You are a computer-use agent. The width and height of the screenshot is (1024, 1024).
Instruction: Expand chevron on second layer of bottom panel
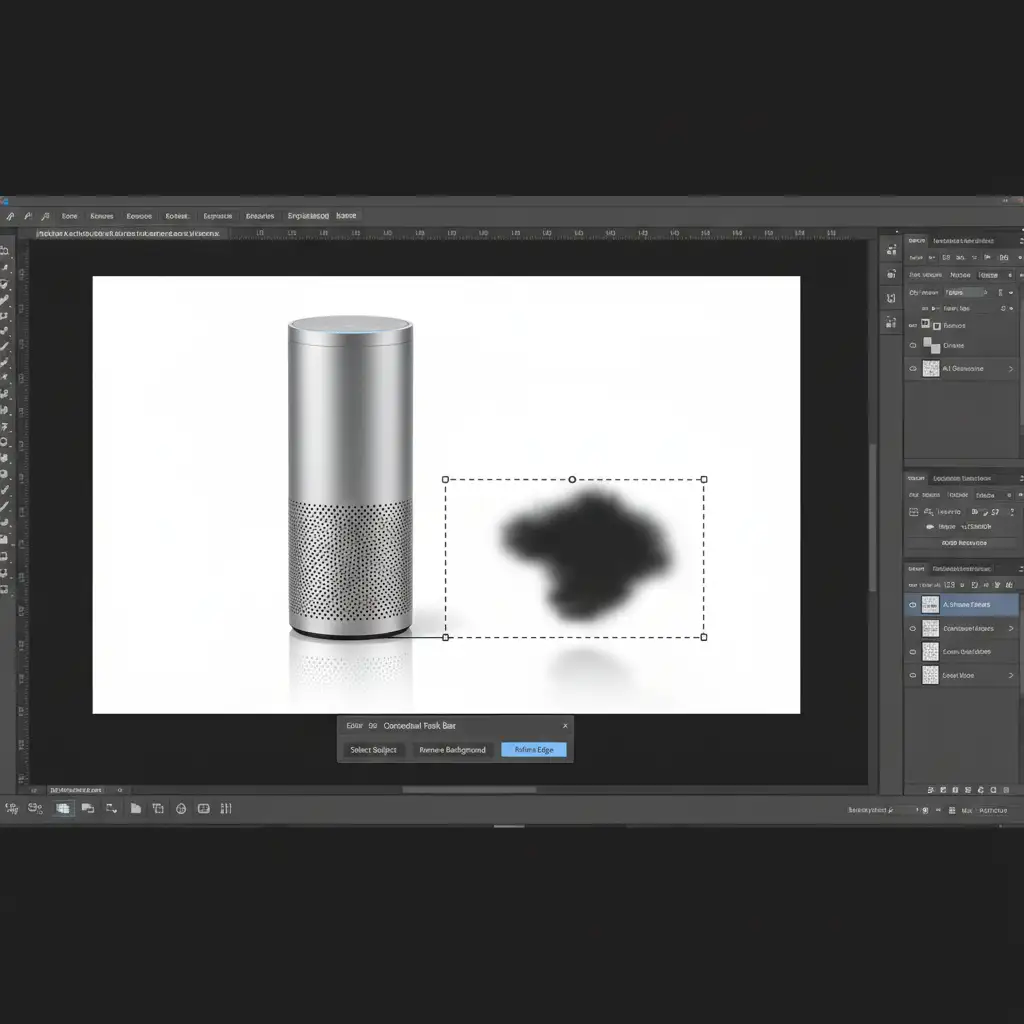pyautogui.click(x=1011, y=629)
